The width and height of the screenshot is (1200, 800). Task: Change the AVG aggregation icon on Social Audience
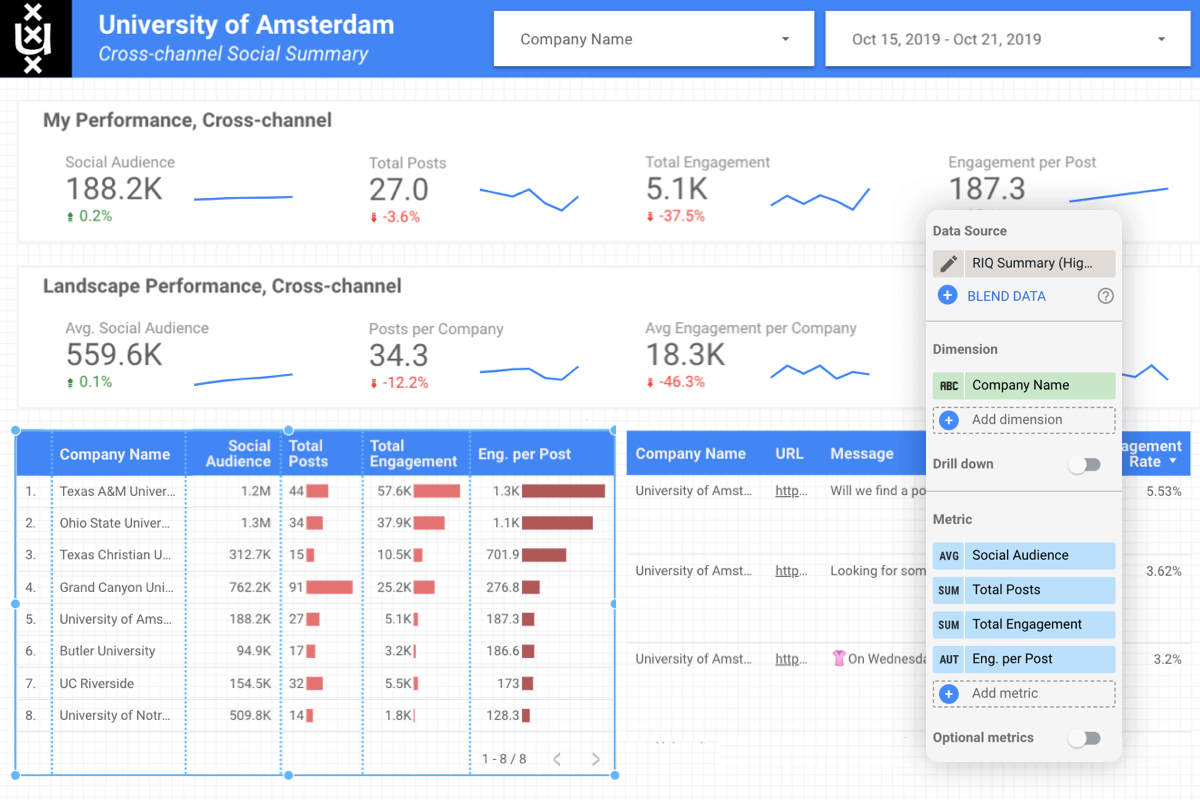(x=949, y=556)
